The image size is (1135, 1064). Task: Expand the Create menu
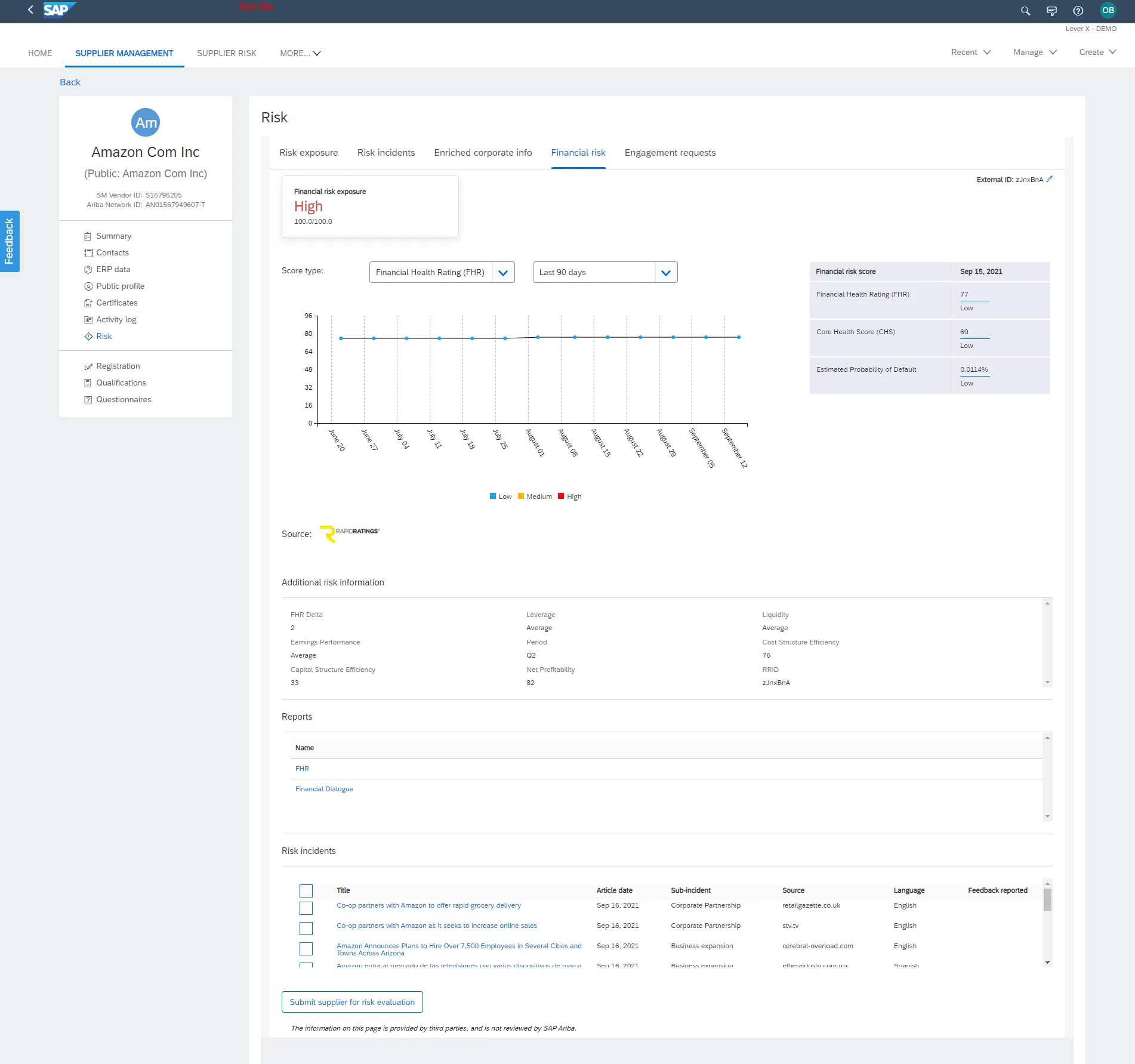tap(1097, 53)
